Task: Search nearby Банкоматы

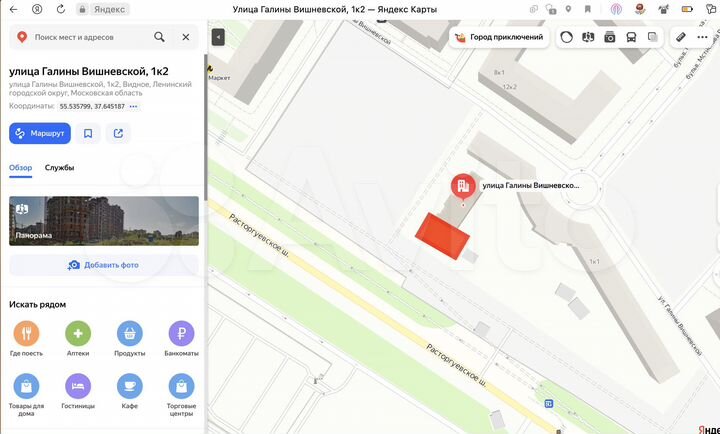Action: 181,339
